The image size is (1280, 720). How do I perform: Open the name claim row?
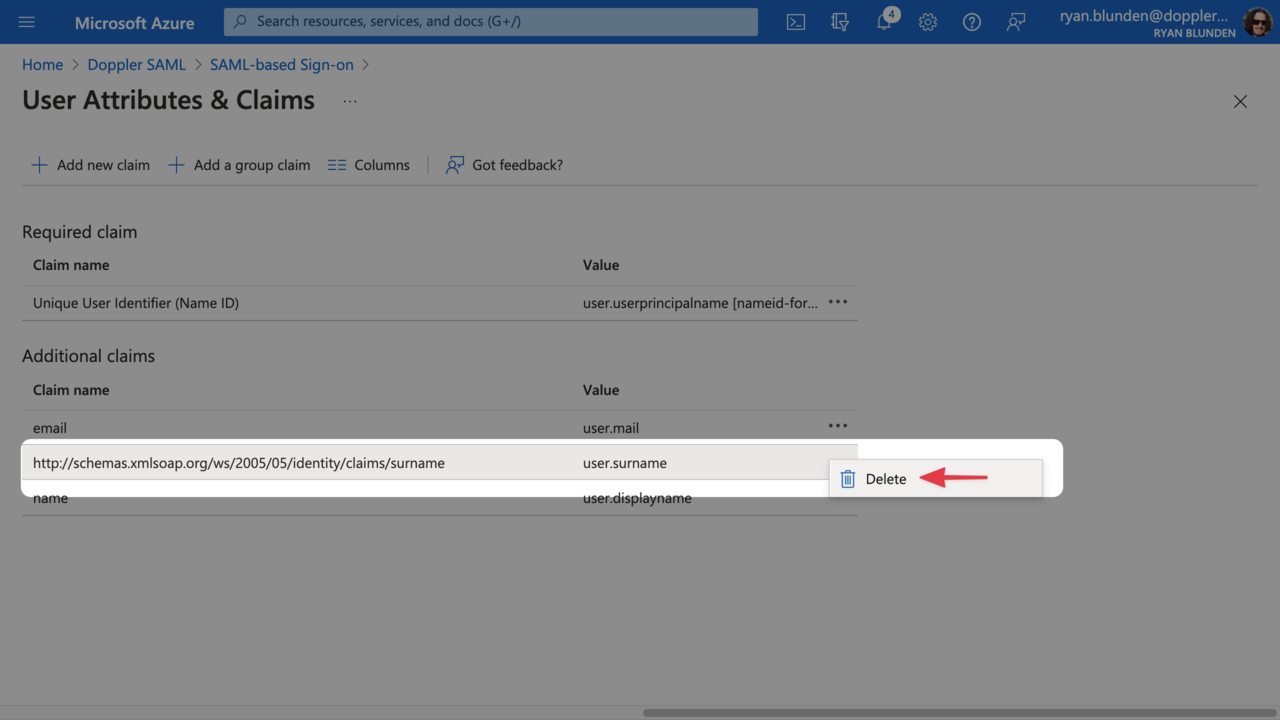[x=440, y=498]
